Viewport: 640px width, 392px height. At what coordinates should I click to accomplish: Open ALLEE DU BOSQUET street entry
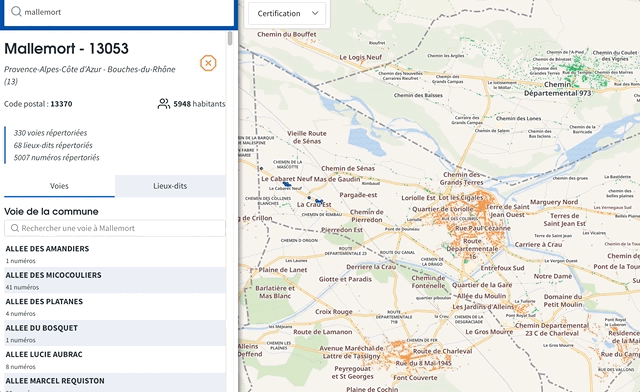[115, 333]
